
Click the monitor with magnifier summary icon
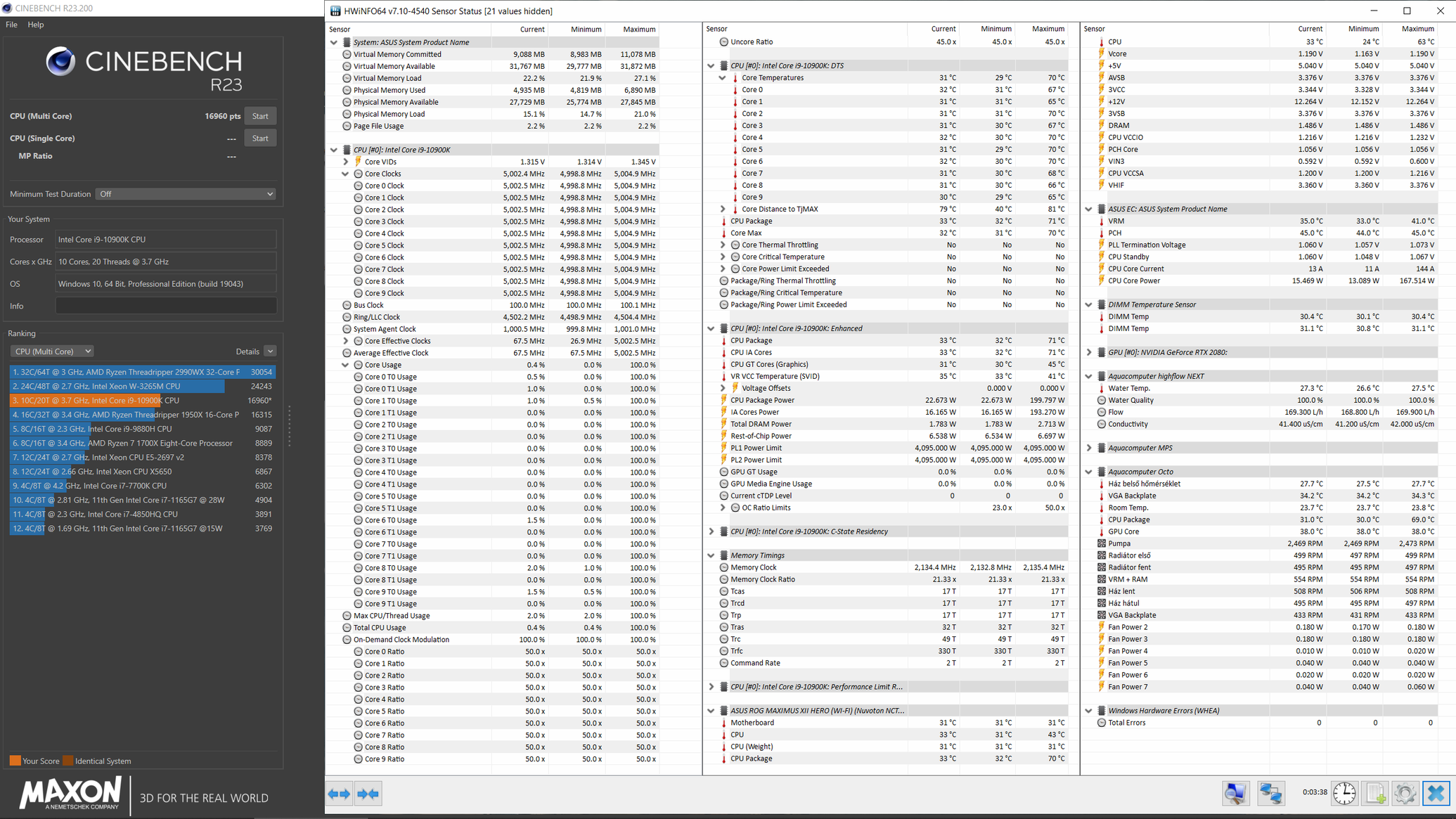1235,793
